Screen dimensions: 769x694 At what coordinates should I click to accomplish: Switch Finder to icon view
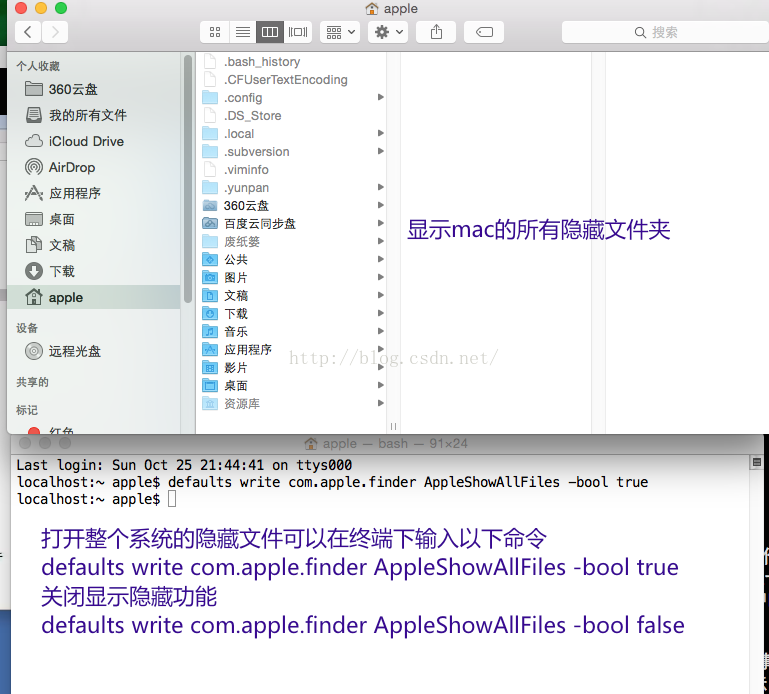click(x=215, y=32)
